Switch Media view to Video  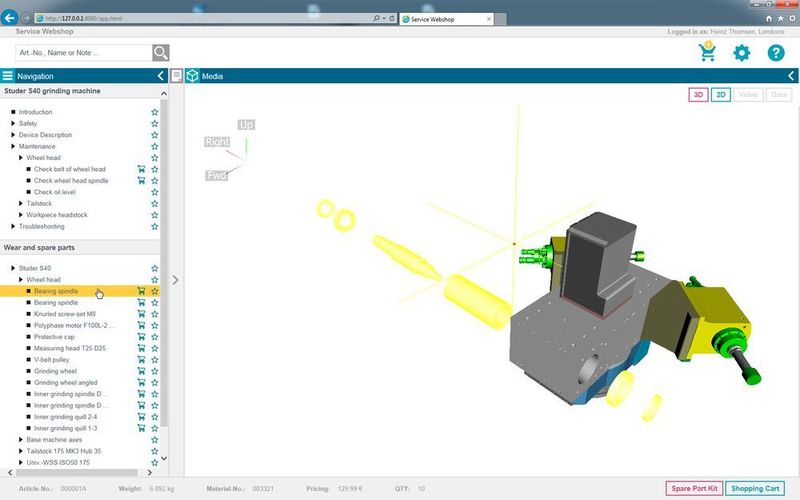click(x=748, y=94)
